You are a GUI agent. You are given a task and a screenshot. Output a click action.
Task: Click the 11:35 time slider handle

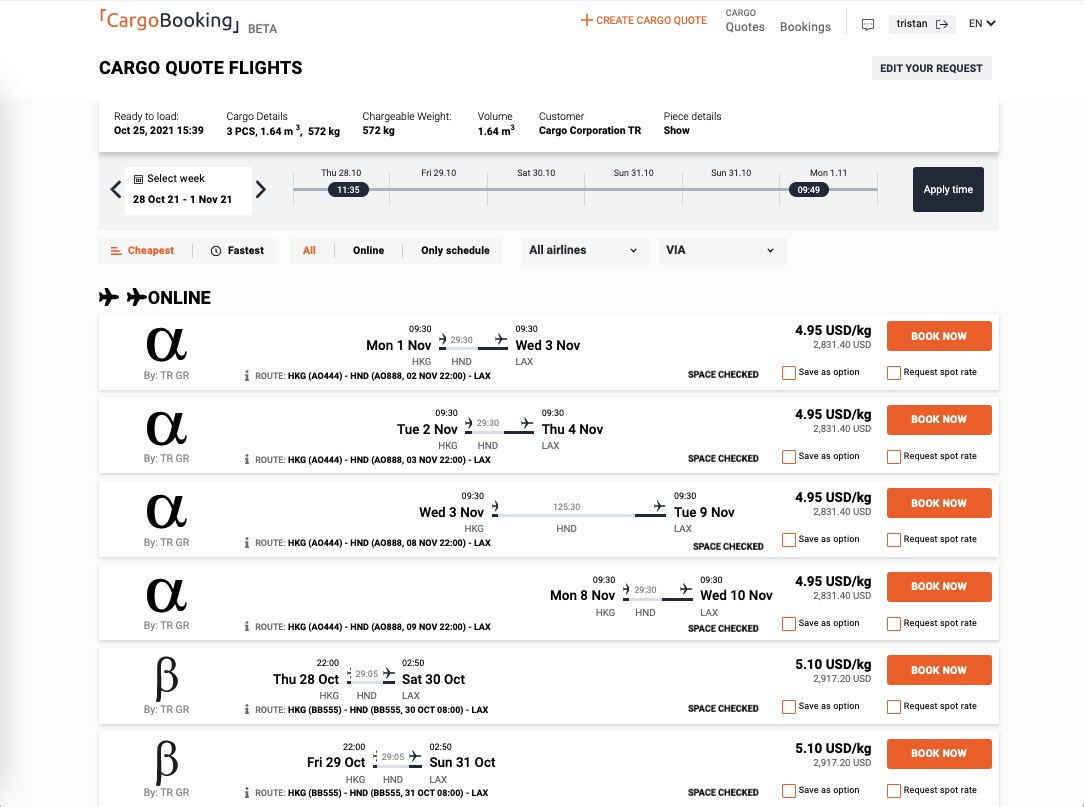[x=348, y=189]
